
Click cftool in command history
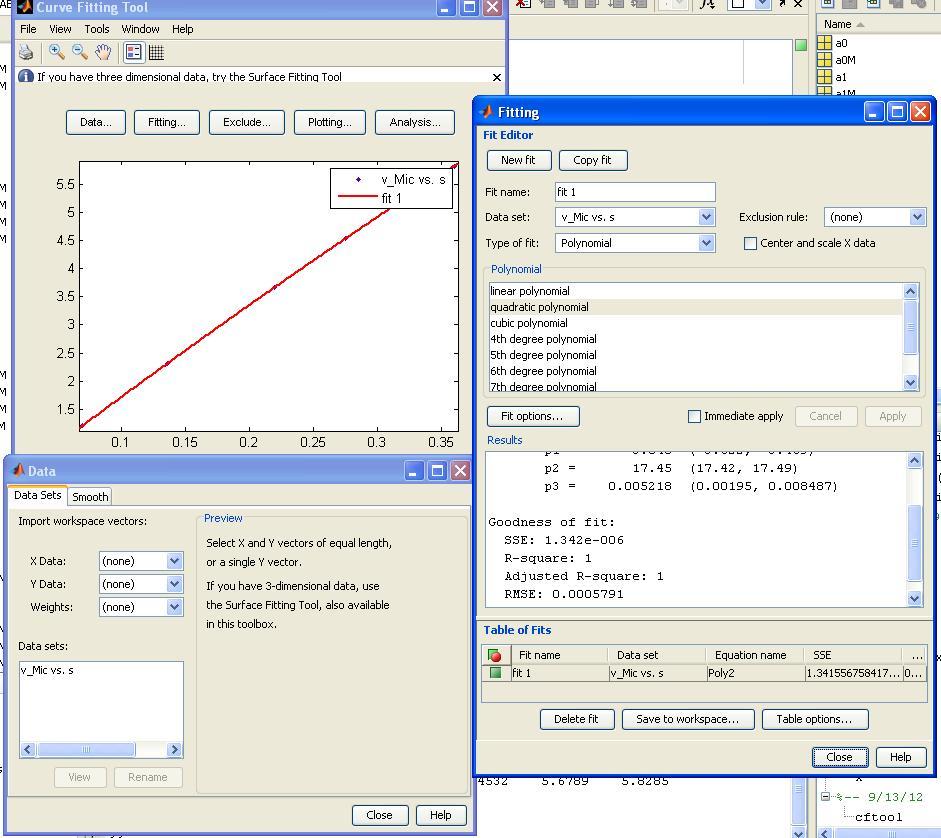(x=879, y=816)
